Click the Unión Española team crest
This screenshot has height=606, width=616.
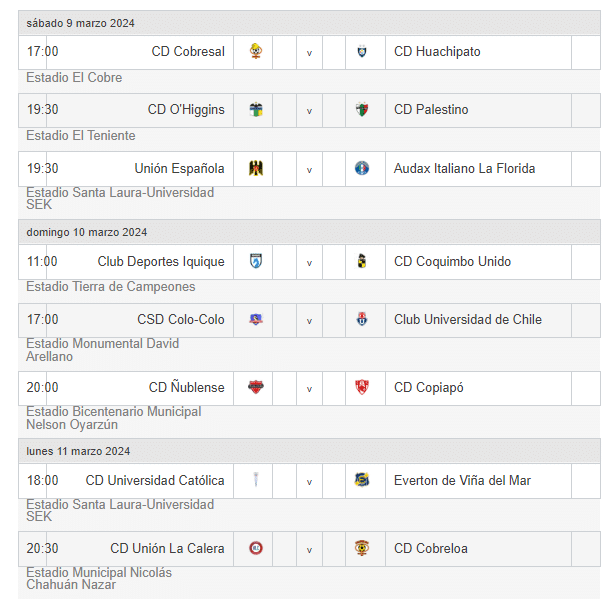(256, 169)
